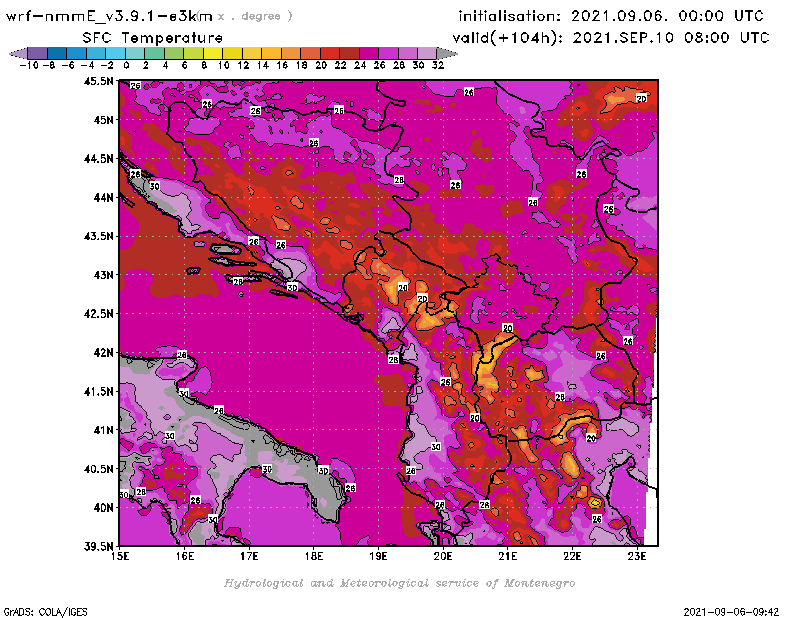Click the 16E longitude label
800x618 pixels.
[x=185, y=556]
